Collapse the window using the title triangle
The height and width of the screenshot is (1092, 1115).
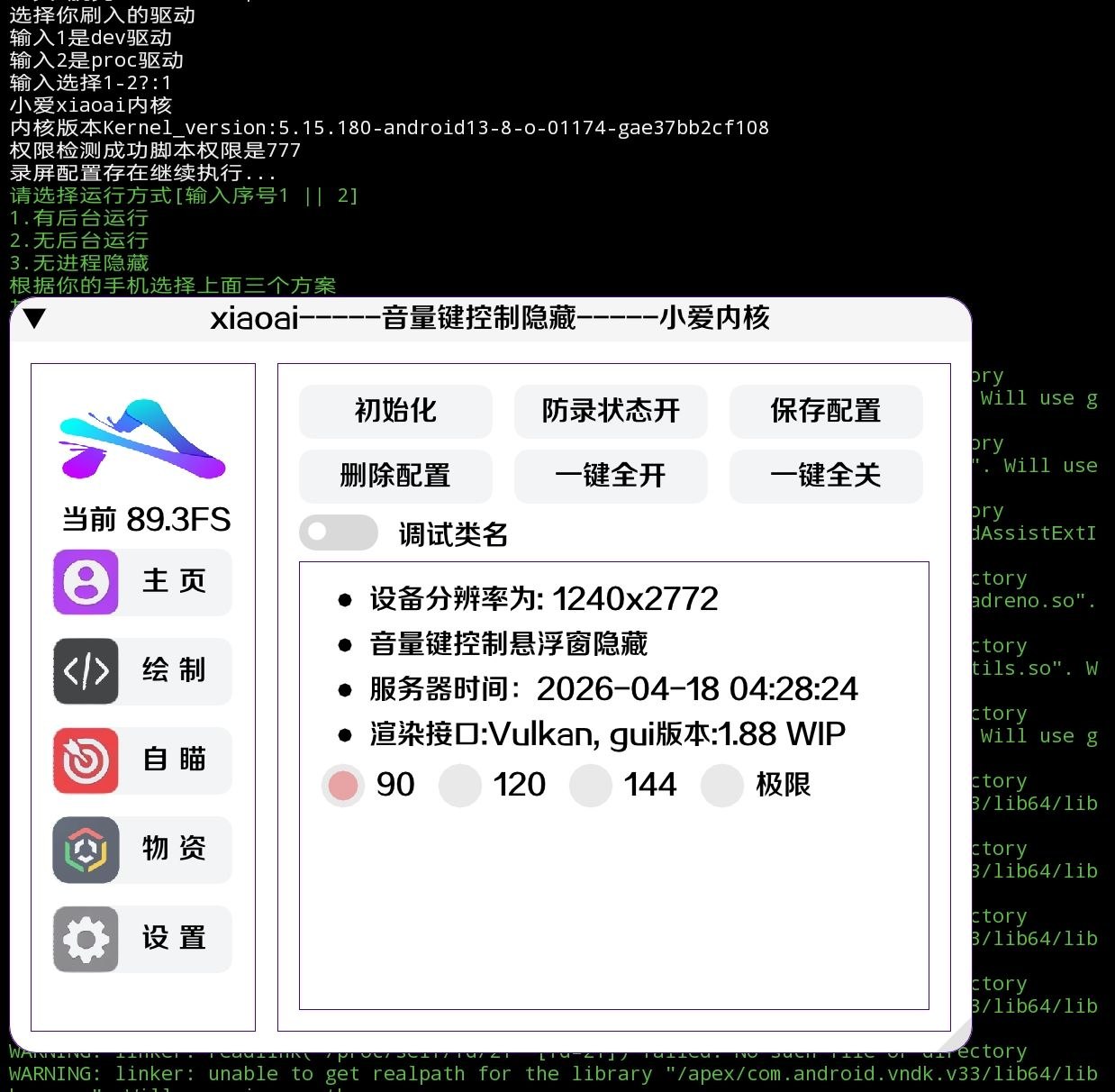click(x=35, y=318)
